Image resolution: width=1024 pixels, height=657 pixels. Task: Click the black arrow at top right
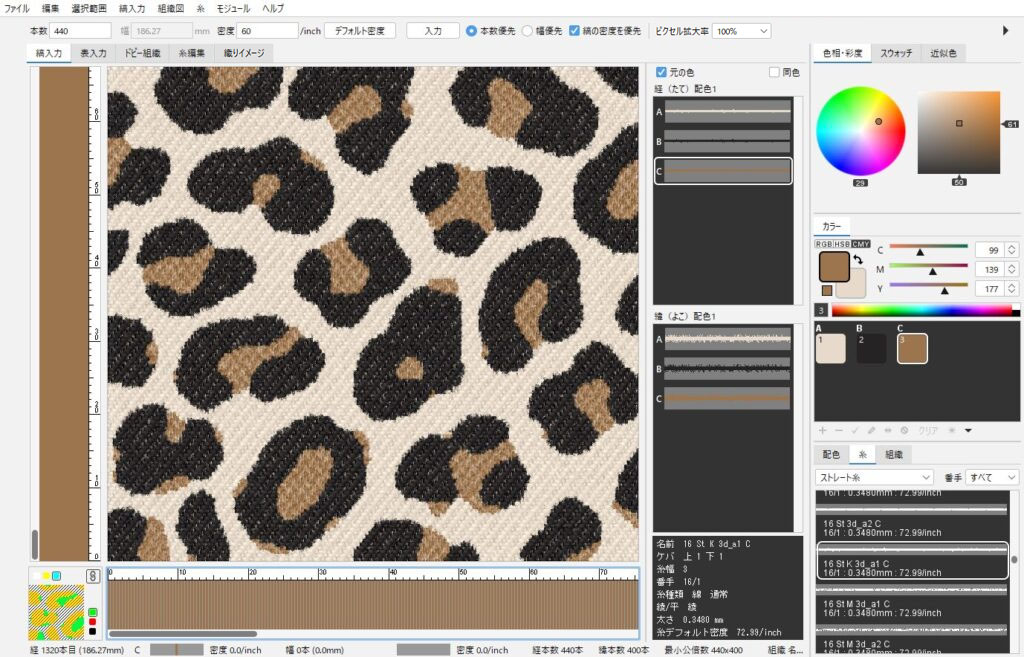[x=1005, y=31]
